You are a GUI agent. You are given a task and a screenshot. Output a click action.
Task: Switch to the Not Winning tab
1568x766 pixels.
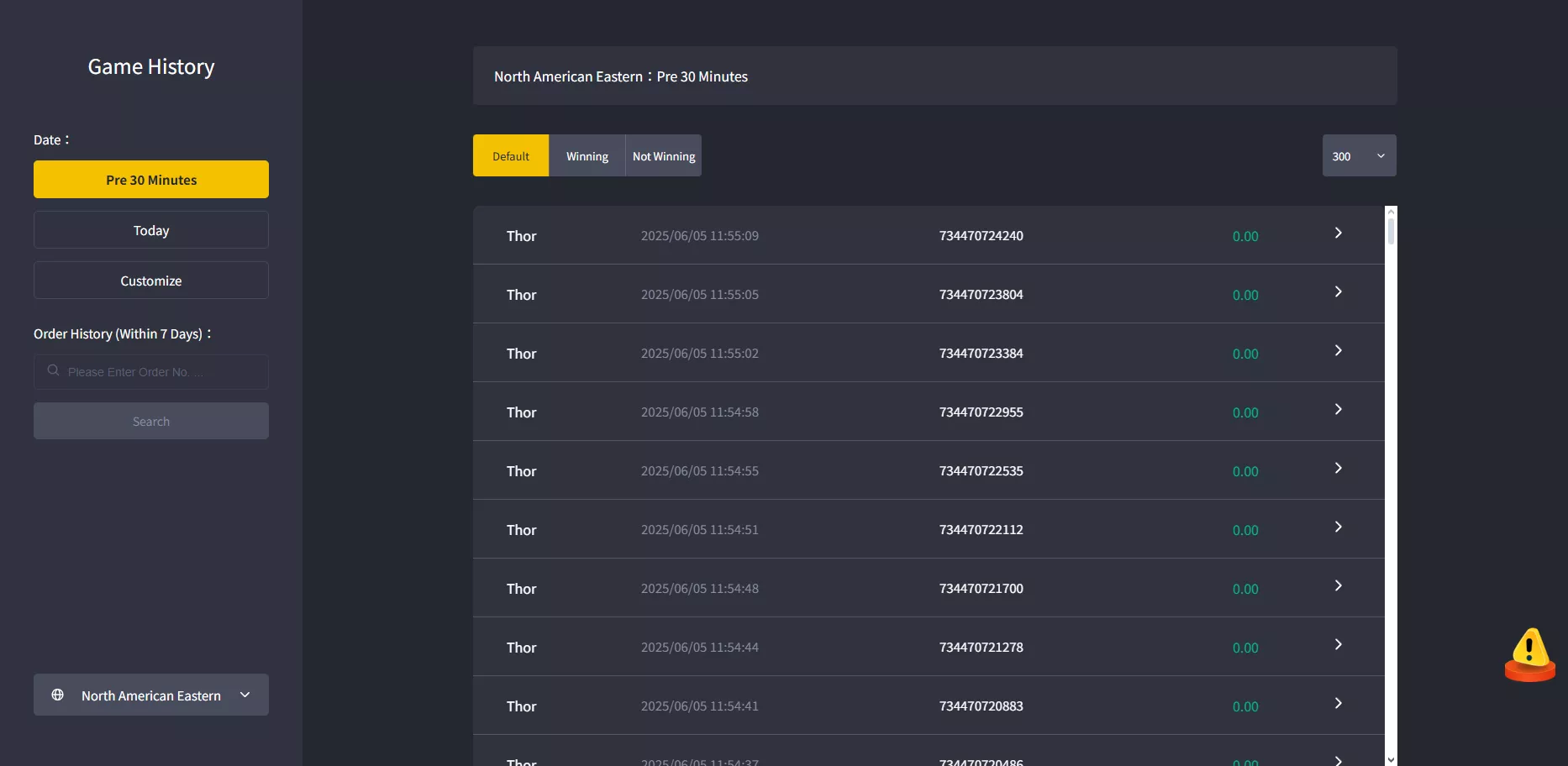pos(664,155)
